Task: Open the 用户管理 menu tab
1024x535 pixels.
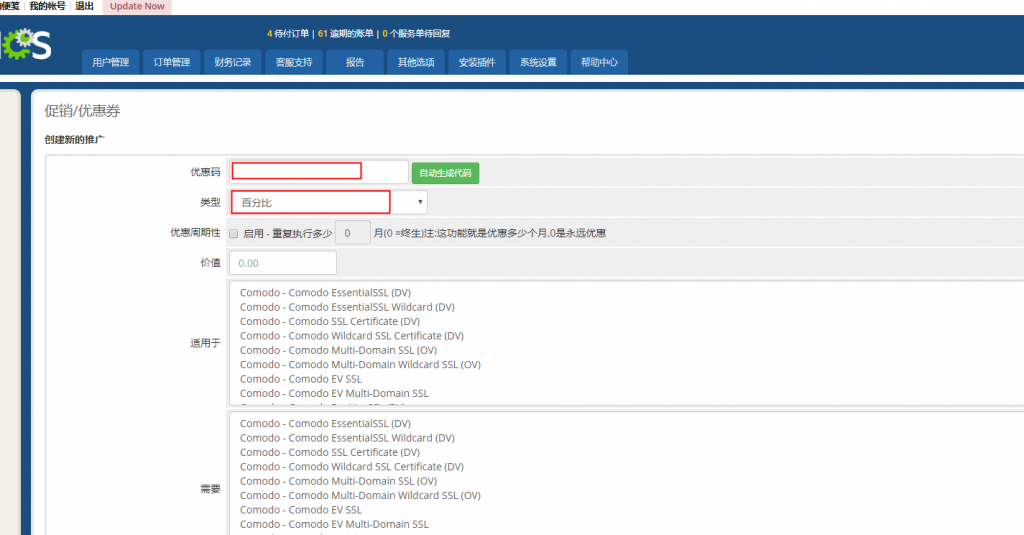Action: tap(110, 62)
